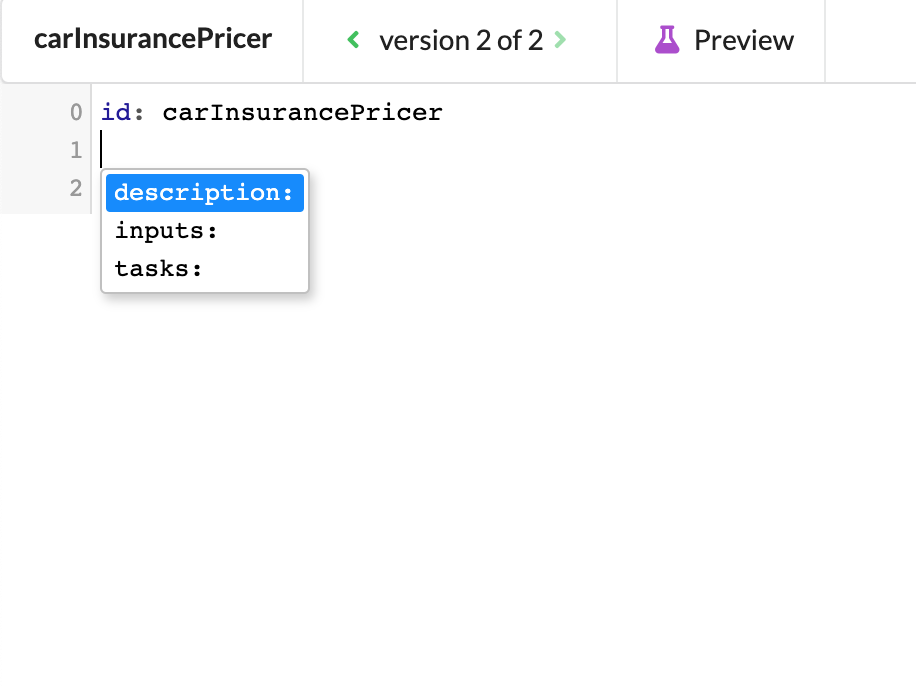Pick the "inputs:" autocomplete suggestion
Image resolution: width=916 pixels, height=686 pixels.
point(167,231)
